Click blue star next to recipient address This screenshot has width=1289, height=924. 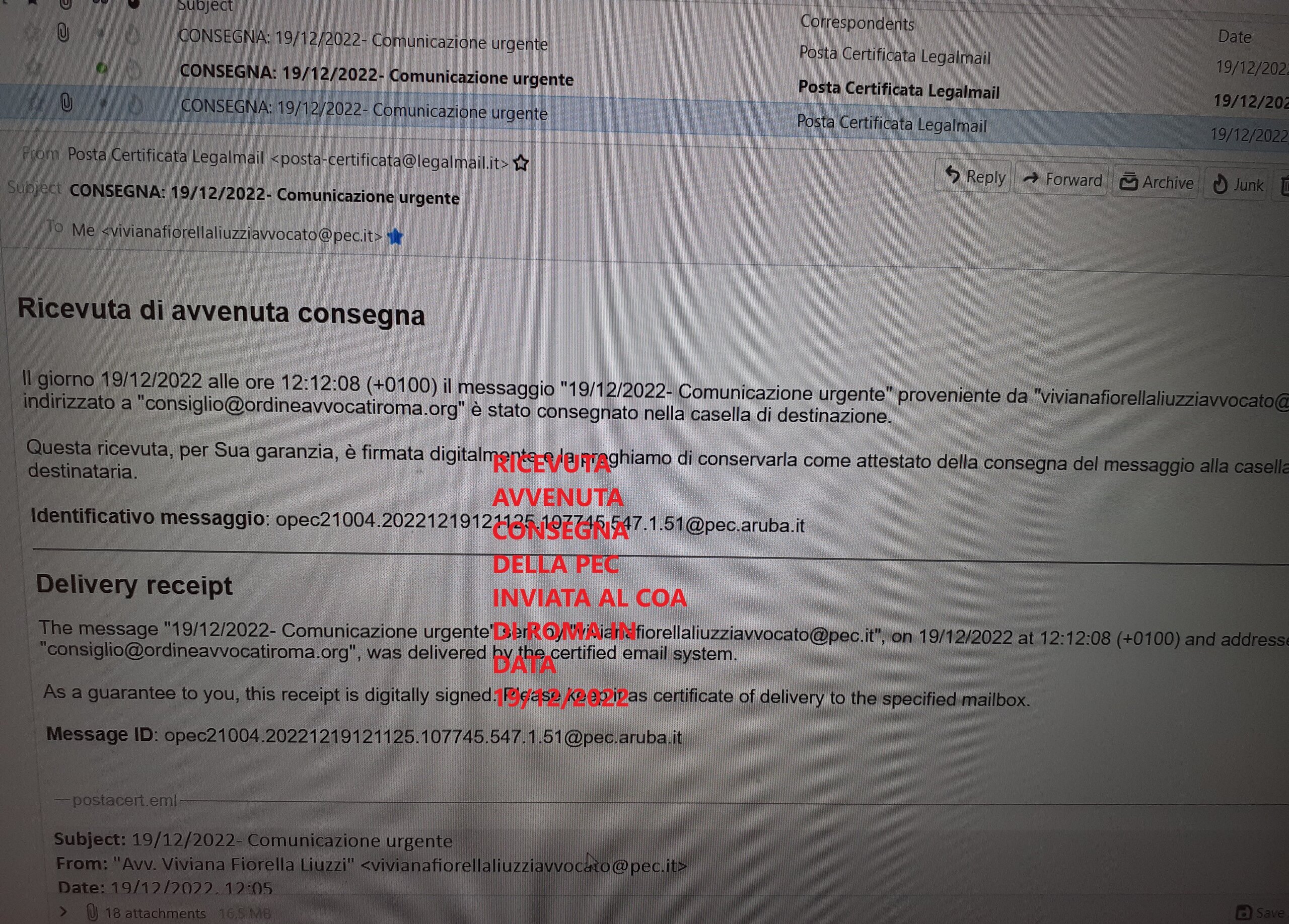point(395,236)
